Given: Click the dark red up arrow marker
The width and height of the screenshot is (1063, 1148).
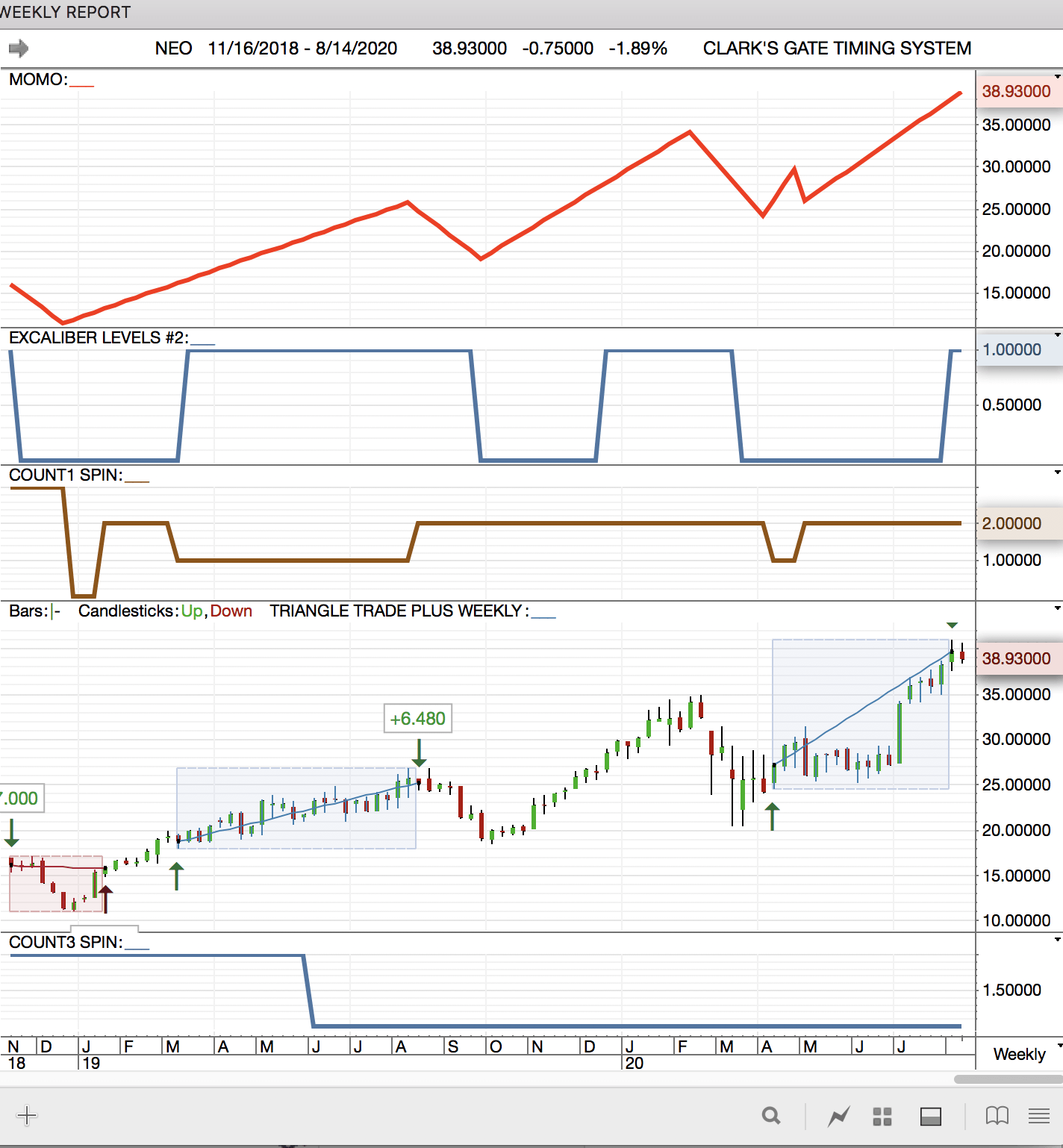Looking at the screenshot, I should point(106,899).
